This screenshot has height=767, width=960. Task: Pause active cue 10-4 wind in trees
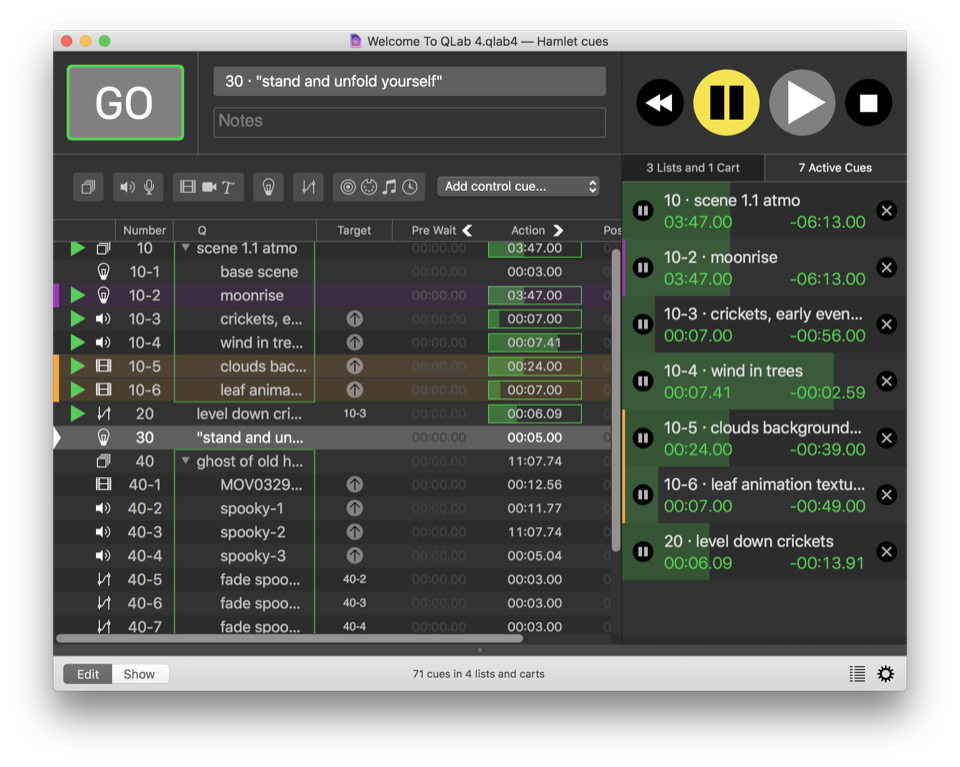(x=643, y=381)
